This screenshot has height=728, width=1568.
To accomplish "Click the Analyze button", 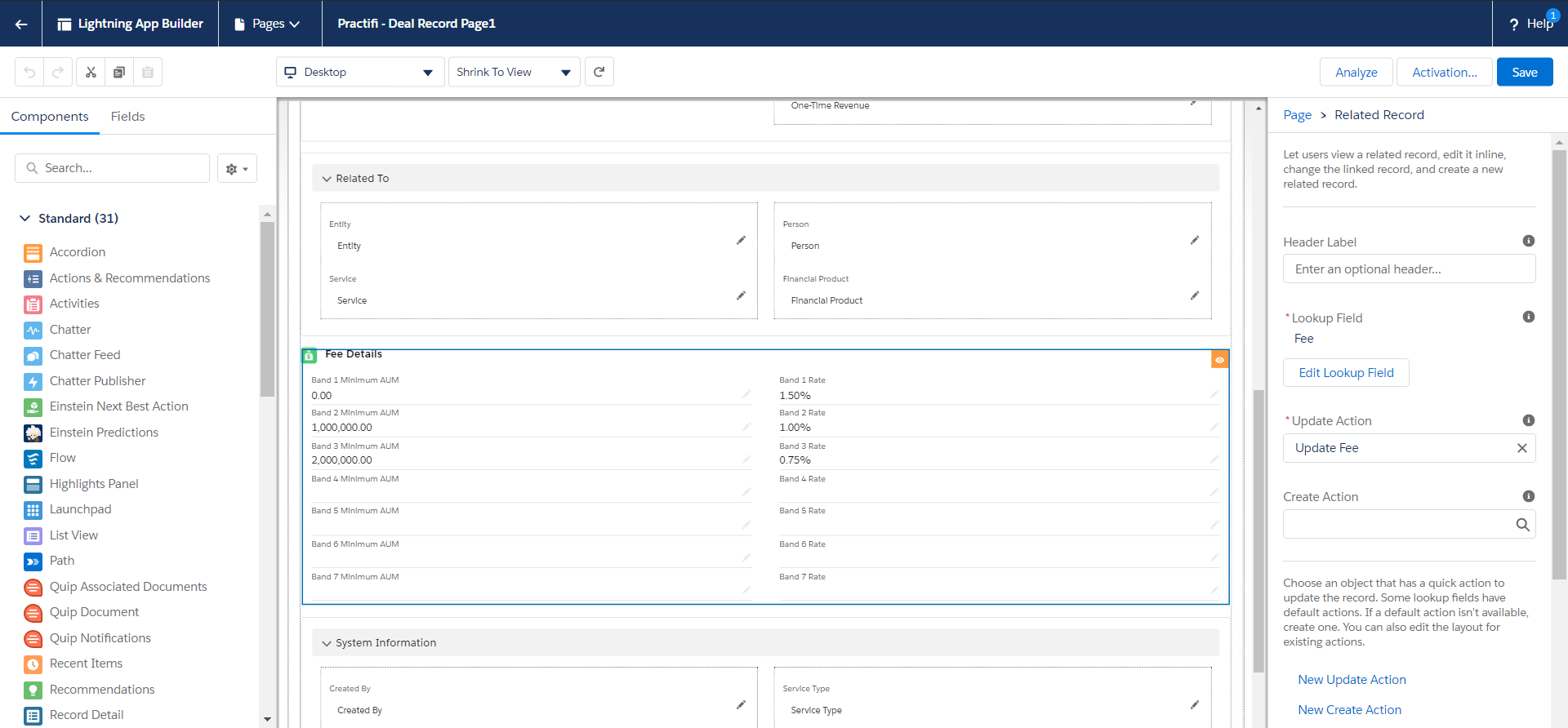I will pyautogui.click(x=1356, y=72).
